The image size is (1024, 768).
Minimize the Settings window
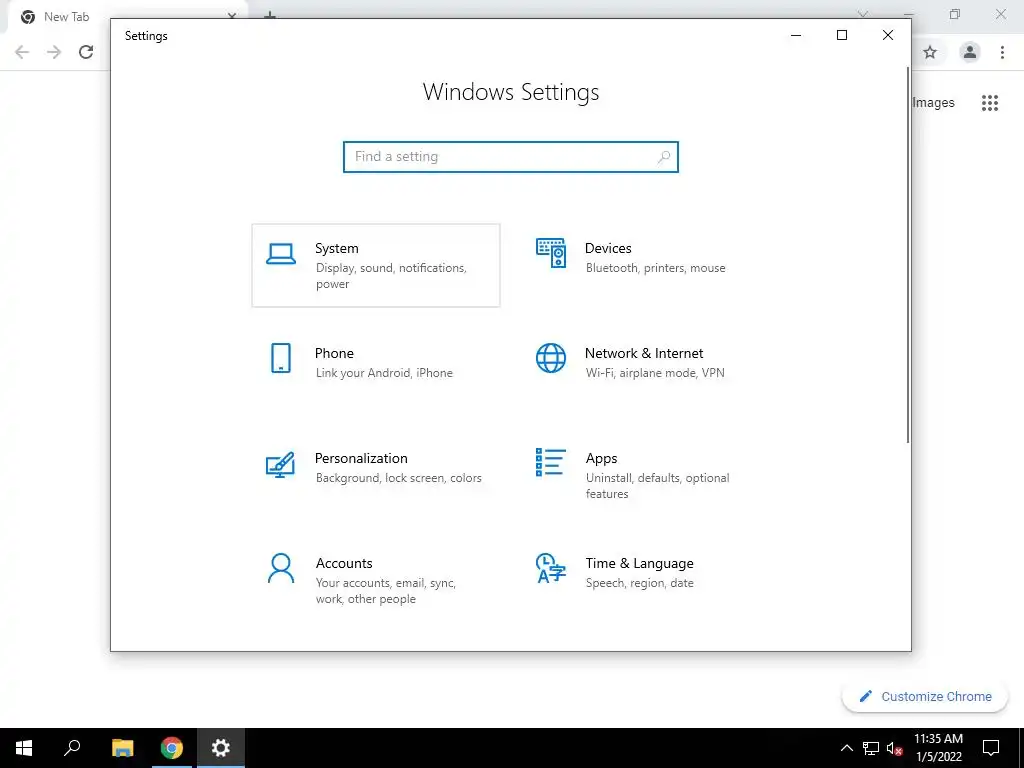click(796, 35)
